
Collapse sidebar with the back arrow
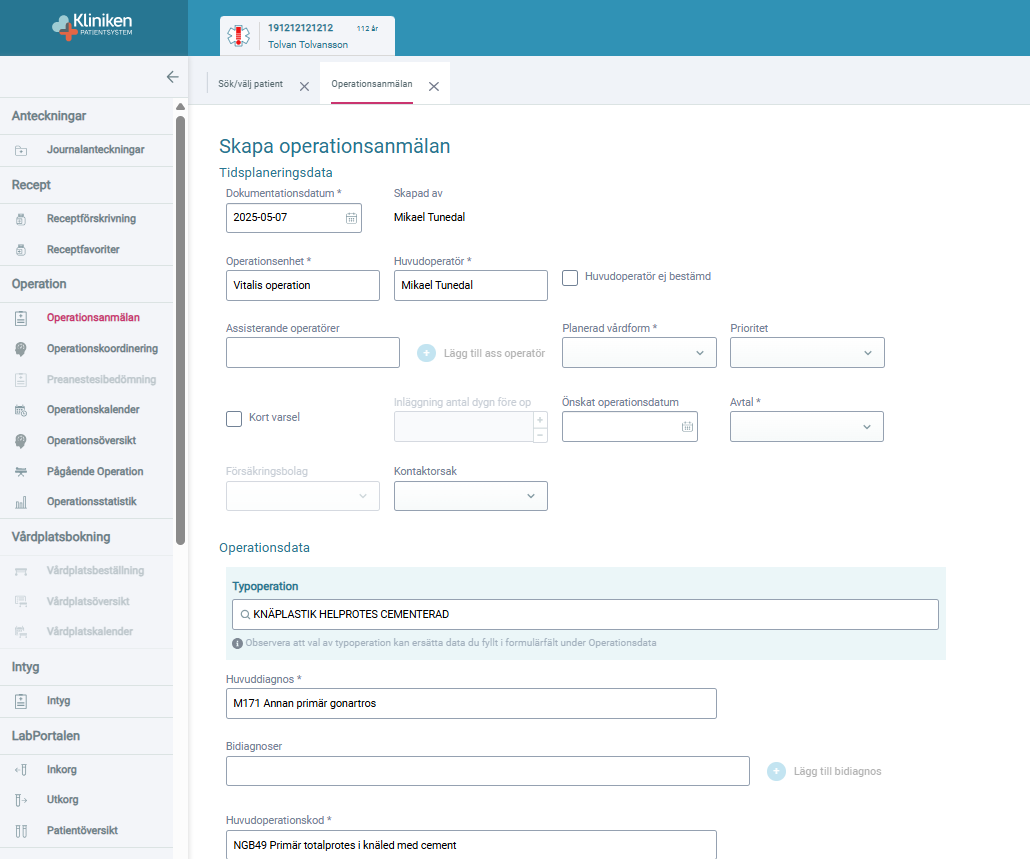[x=172, y=77]
